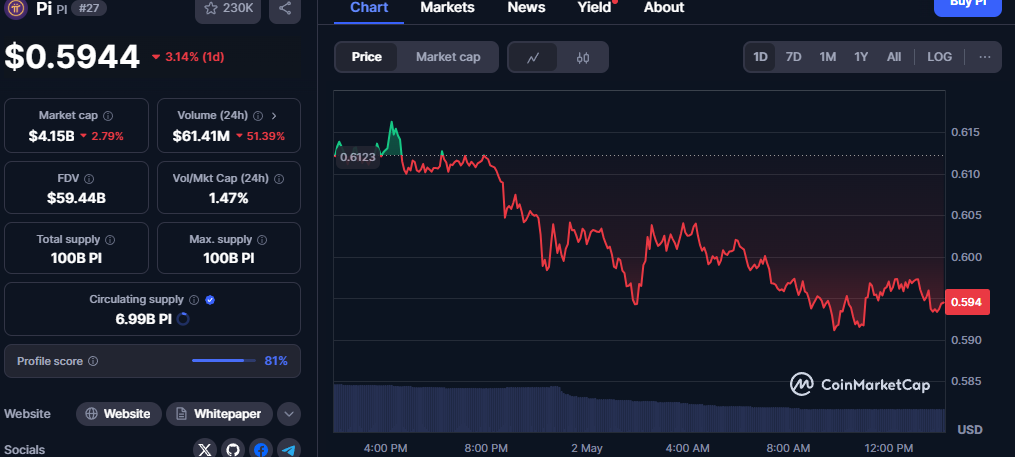Select the 1D time range
The image size is (1015, 457).
[760, 57]
